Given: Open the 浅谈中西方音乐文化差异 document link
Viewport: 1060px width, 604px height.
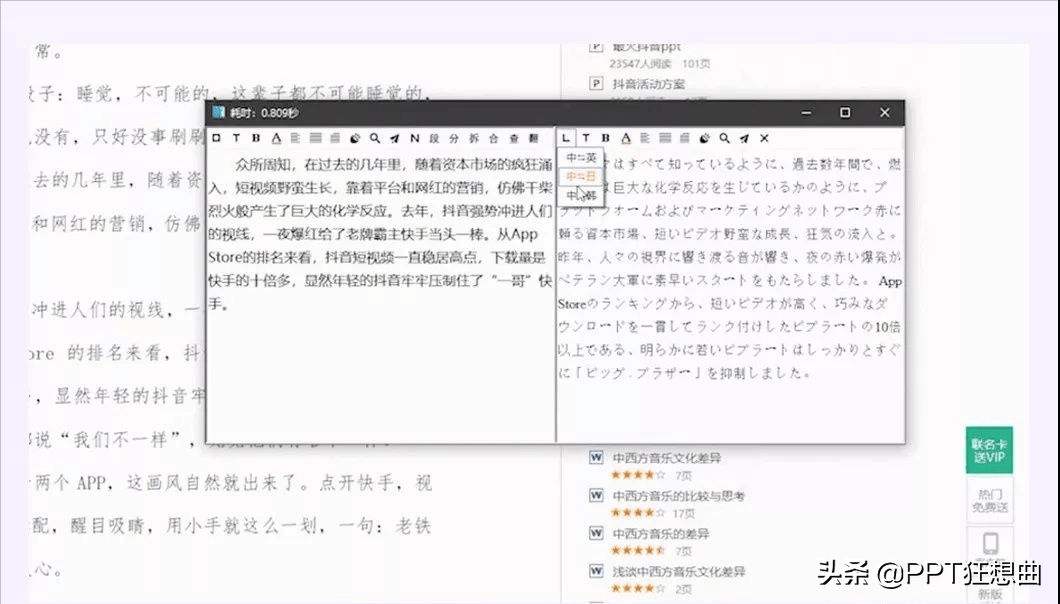Looking at the screenshot, I should tap(678, 572).
